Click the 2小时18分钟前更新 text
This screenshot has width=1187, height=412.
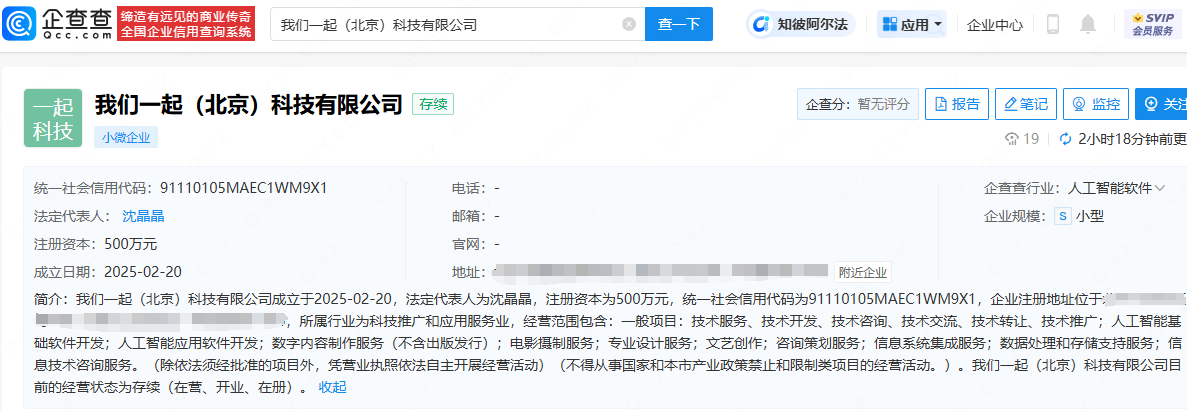1132,139
